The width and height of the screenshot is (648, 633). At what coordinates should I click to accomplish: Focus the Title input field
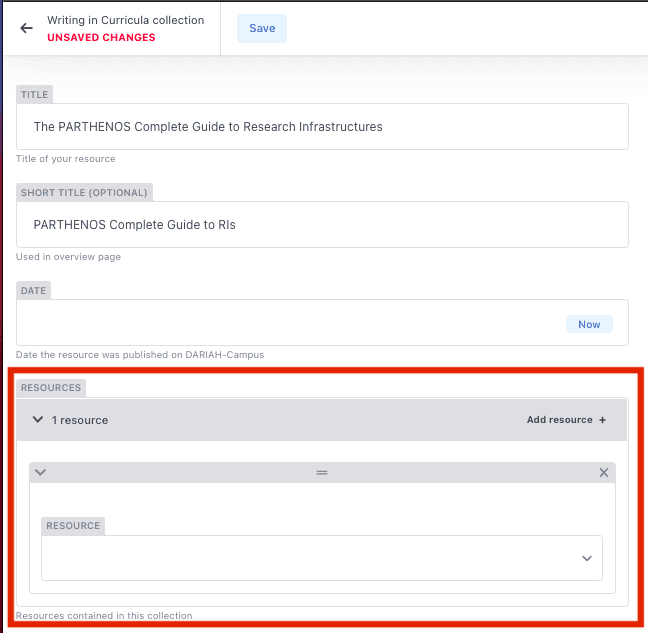pyautogui.click(x=322, y=127)
